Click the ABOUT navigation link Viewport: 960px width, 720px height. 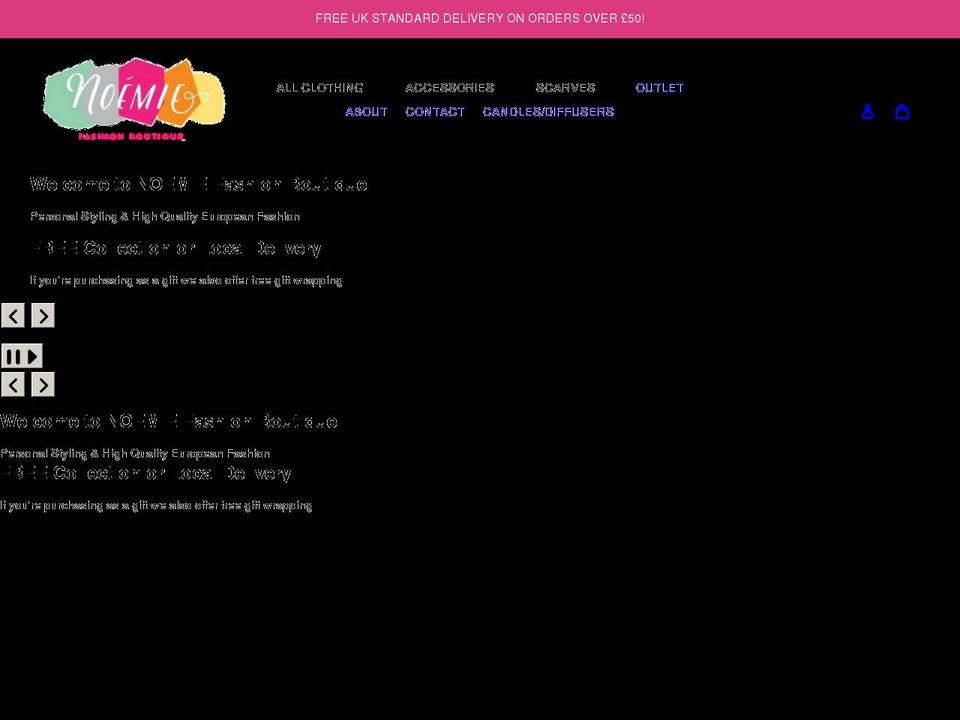point(366,112)
